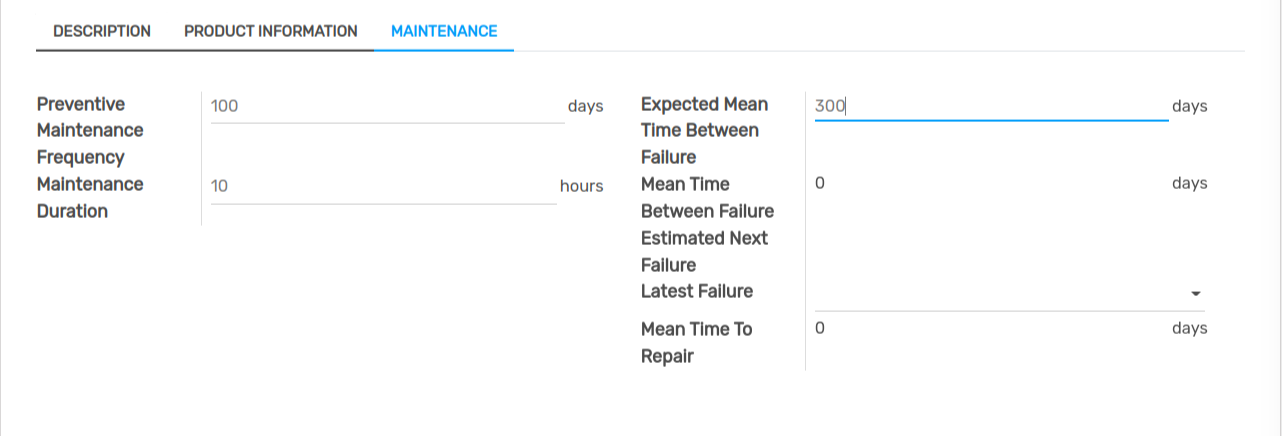
Task: Click the Preventive Maintenance Frequency input field
Action: pyautogui.click(x=387, y=106)
